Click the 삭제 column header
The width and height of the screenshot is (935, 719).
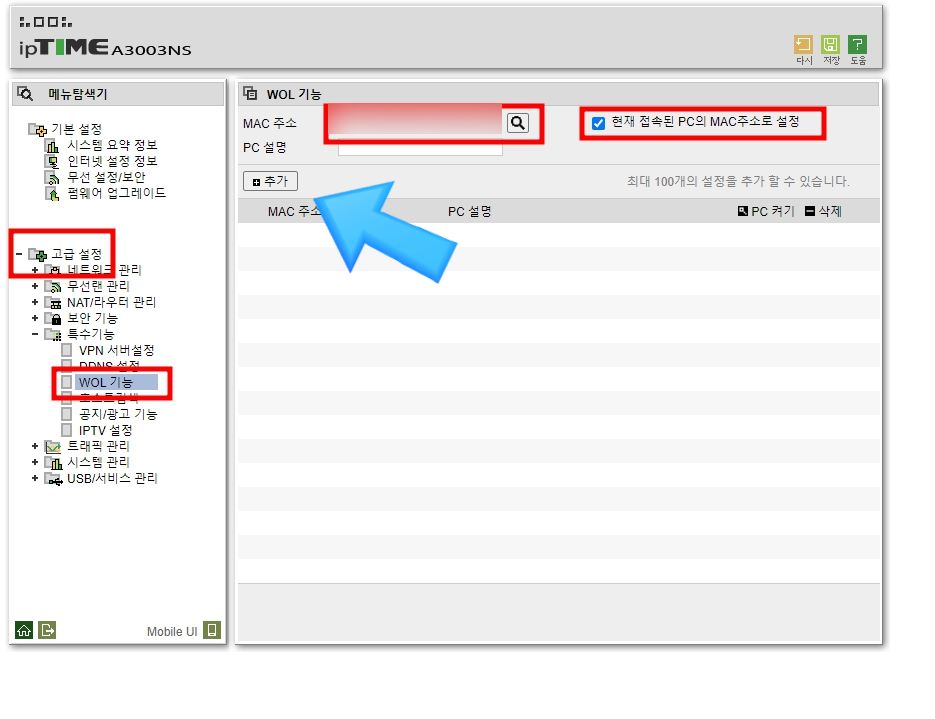(823, 211)
